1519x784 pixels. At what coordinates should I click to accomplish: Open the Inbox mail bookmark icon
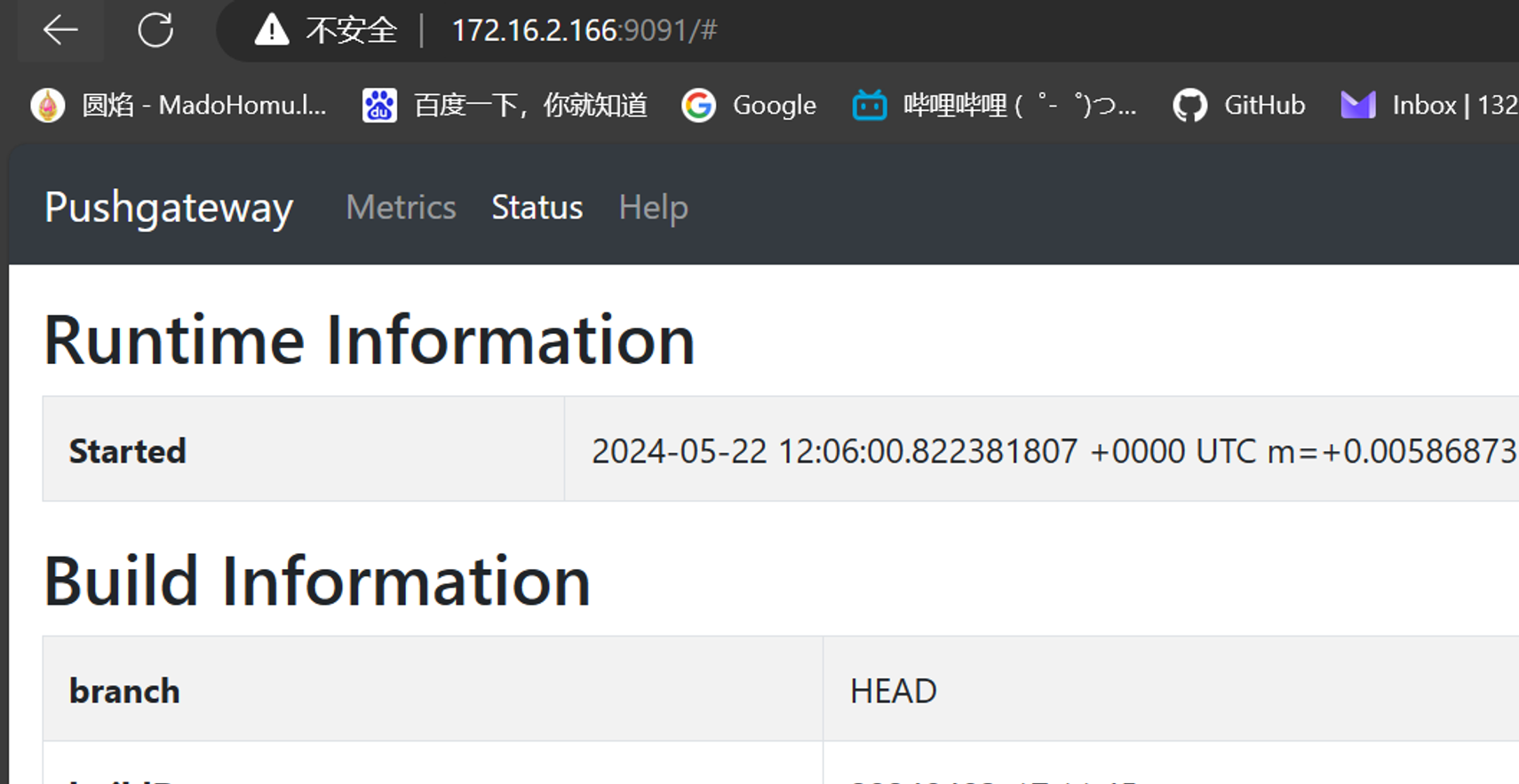(1357, 106)
